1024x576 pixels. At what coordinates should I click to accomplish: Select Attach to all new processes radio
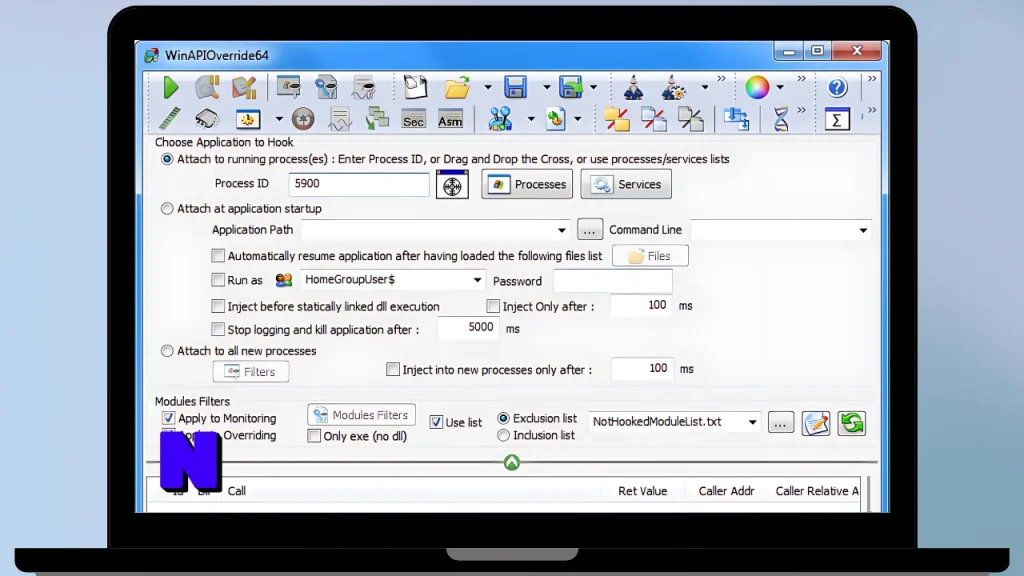pos(167,351)
